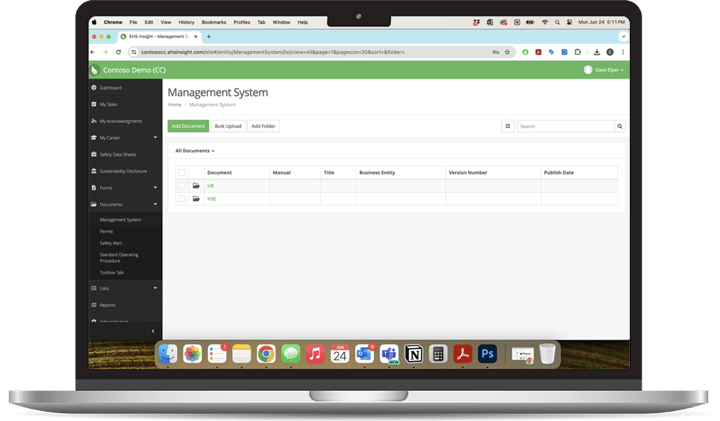Open Chrome downloads icon
The width and height of the screenshot is (720, 421).
[596, 52]
